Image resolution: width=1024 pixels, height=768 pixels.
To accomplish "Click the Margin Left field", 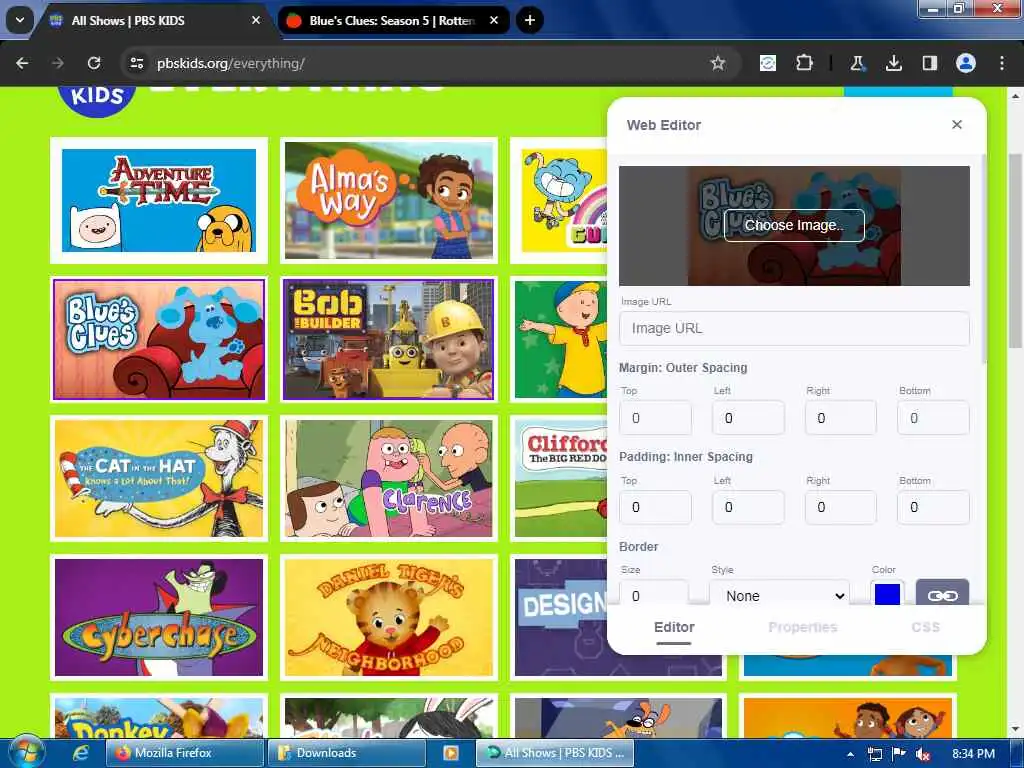I will (748, 418).
